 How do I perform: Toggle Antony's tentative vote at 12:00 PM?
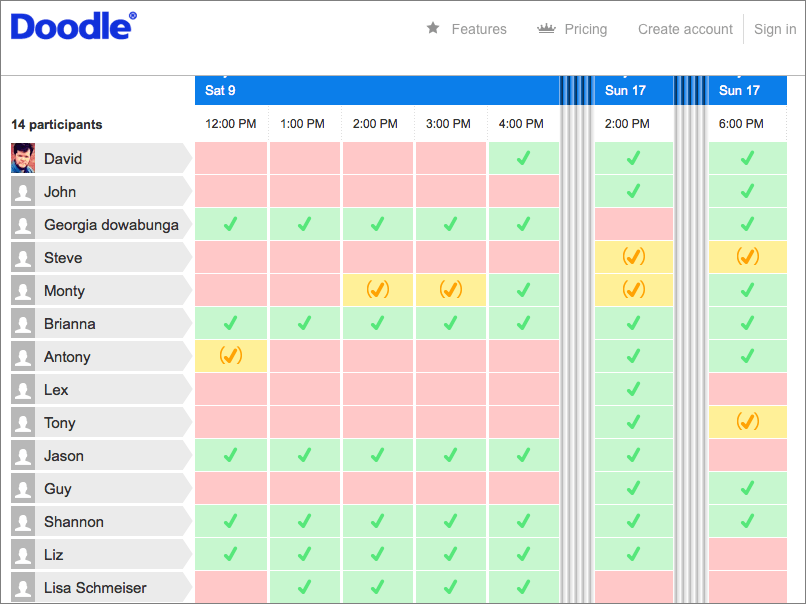coord(231,356)
